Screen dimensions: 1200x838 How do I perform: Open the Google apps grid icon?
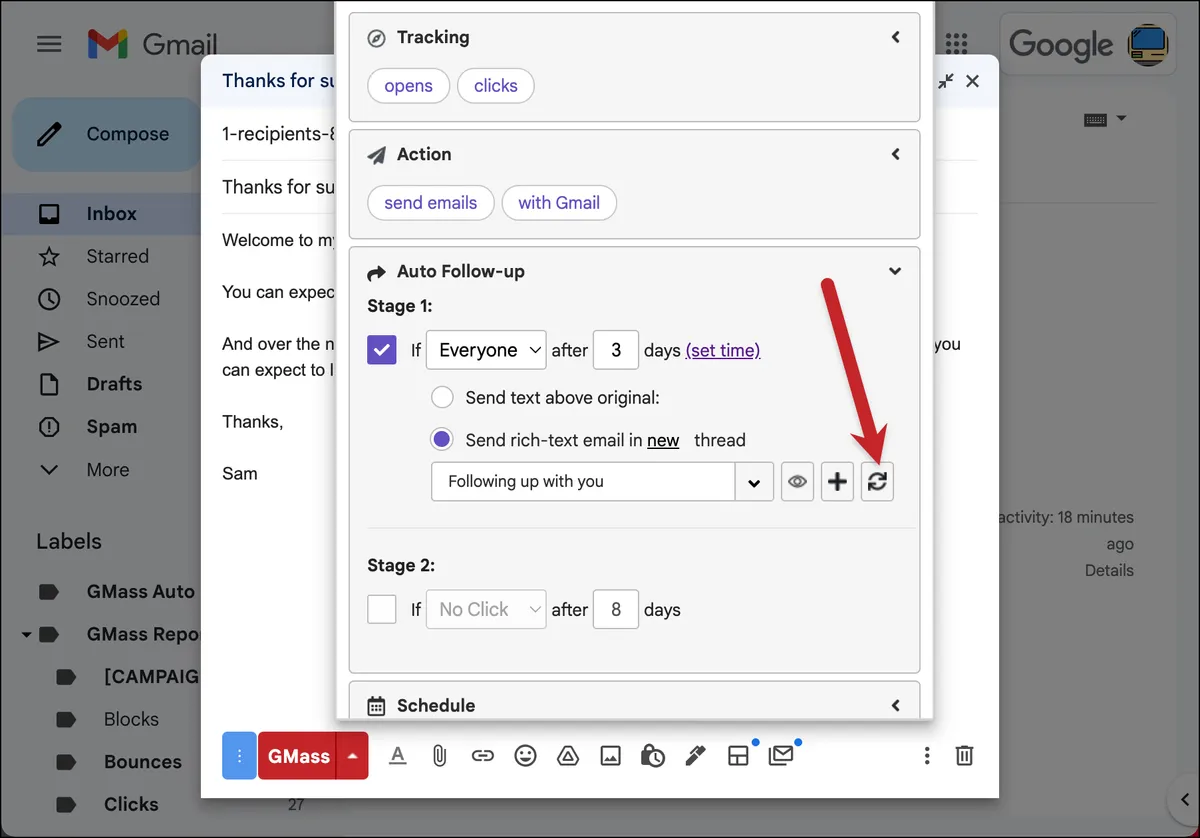point(956,44)
